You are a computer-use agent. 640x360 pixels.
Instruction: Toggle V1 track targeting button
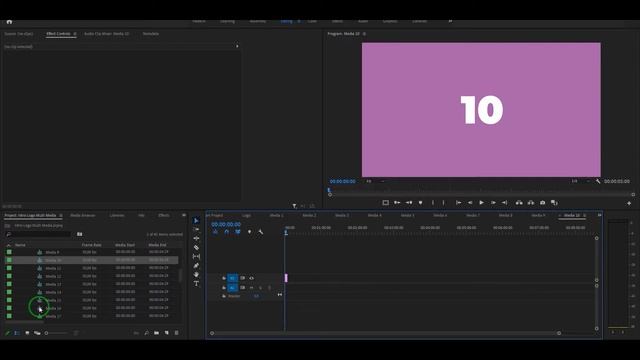(x=232, y=278)
